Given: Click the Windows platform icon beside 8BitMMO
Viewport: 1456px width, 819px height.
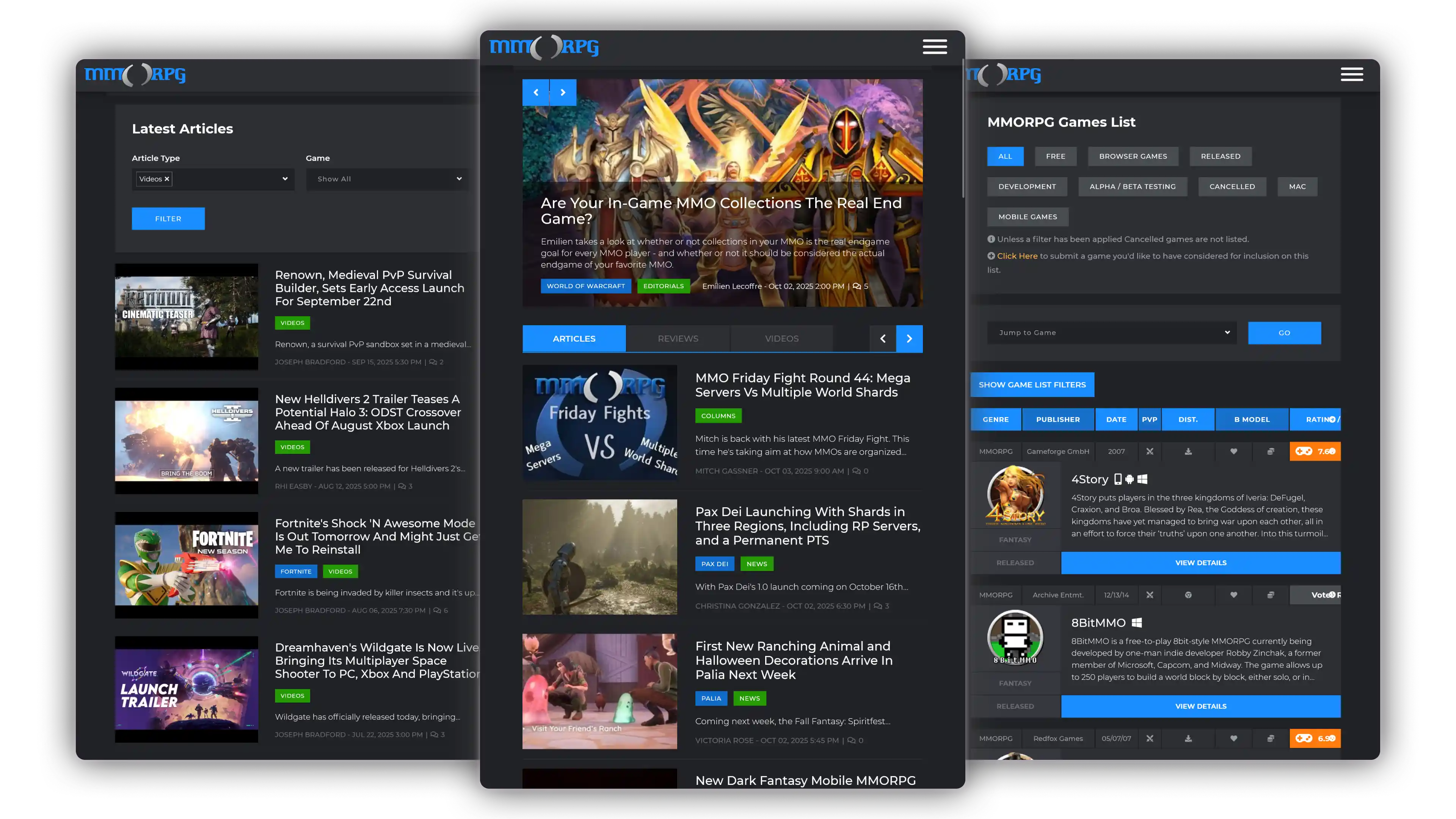Looking at the screenshot, I should (1137, 622).
